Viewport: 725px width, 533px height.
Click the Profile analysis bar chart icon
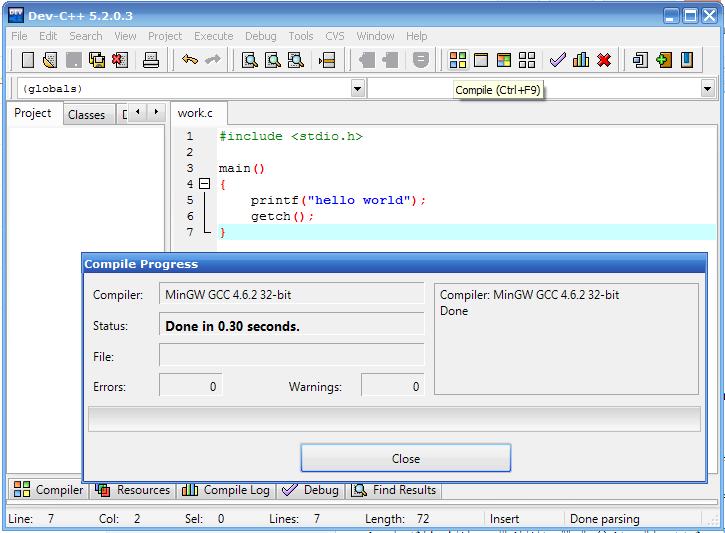click(x=581, y=60)
